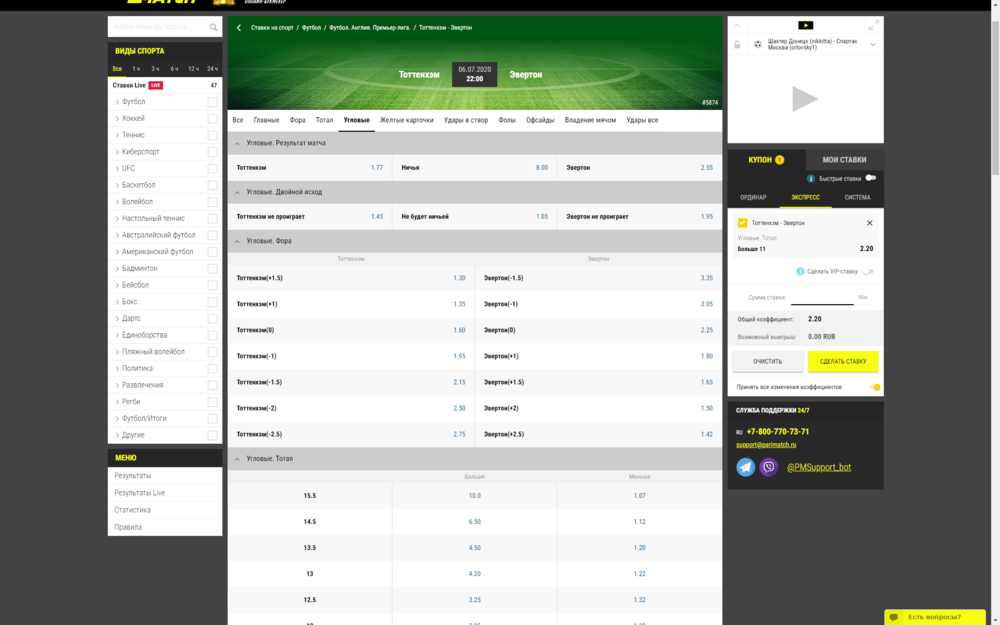Click the LIVE badge next to Ставки Live

click(156, 85)
